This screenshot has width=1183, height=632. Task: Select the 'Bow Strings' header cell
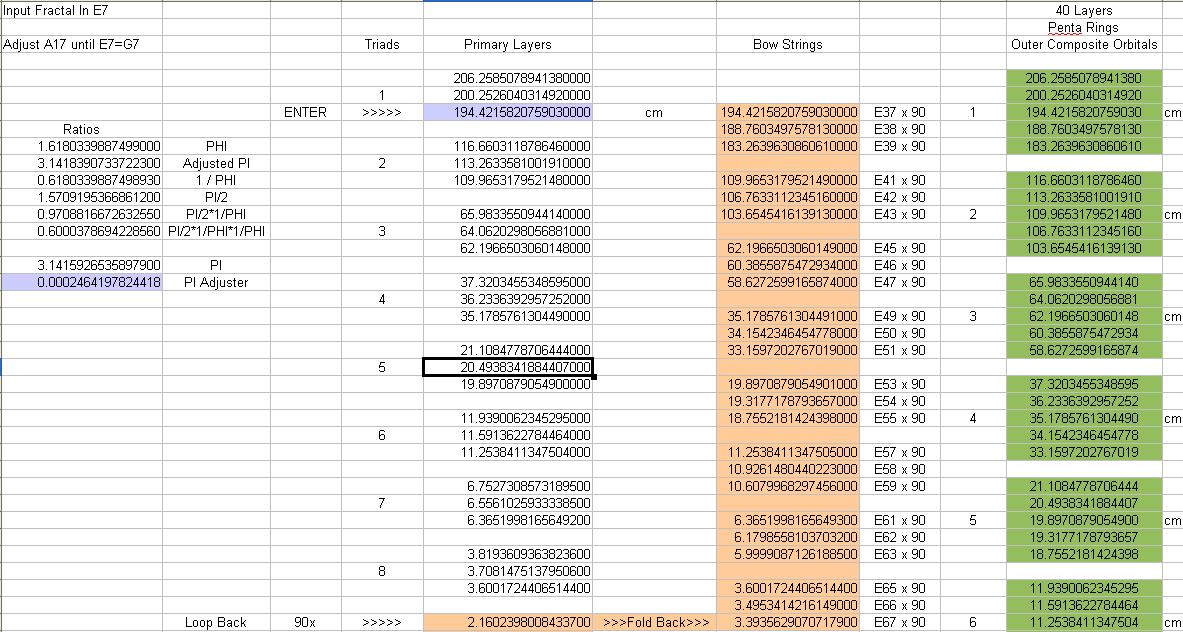tap(787, 44)
